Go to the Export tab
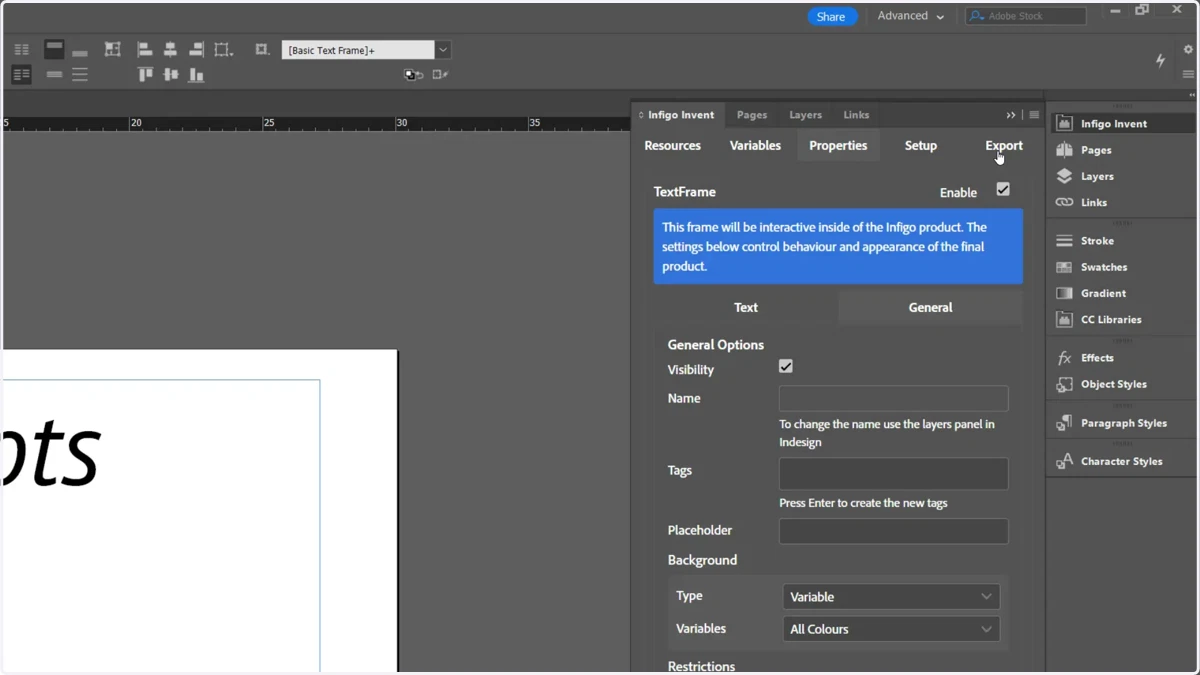Screen dimensions: 1200x675 point(1004,146)
